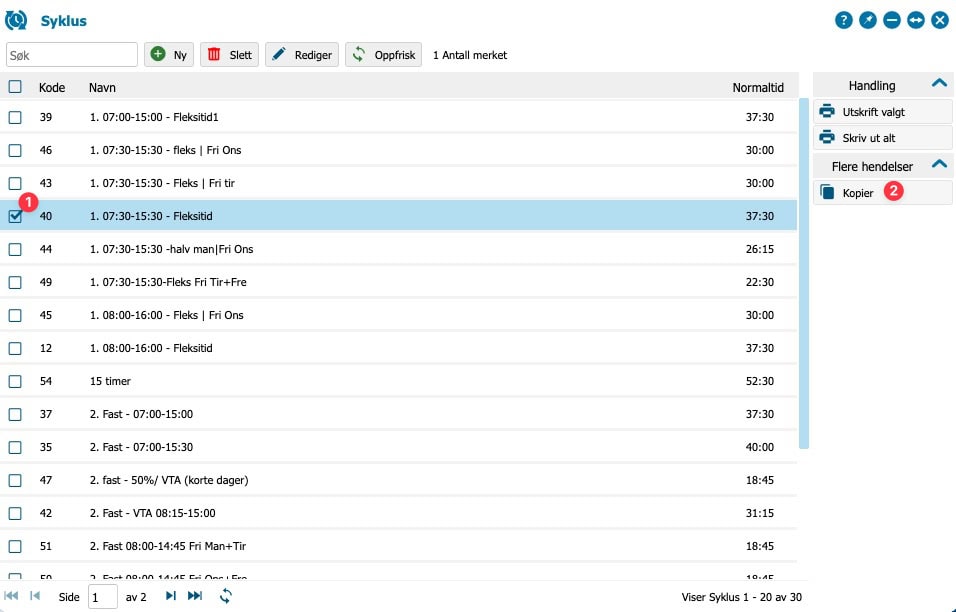This screenshot has height=612, width=956.
Task: Click the row '2. Fast 08:00-14:45 Fri Man+Tir'
Action: [399, 546]
